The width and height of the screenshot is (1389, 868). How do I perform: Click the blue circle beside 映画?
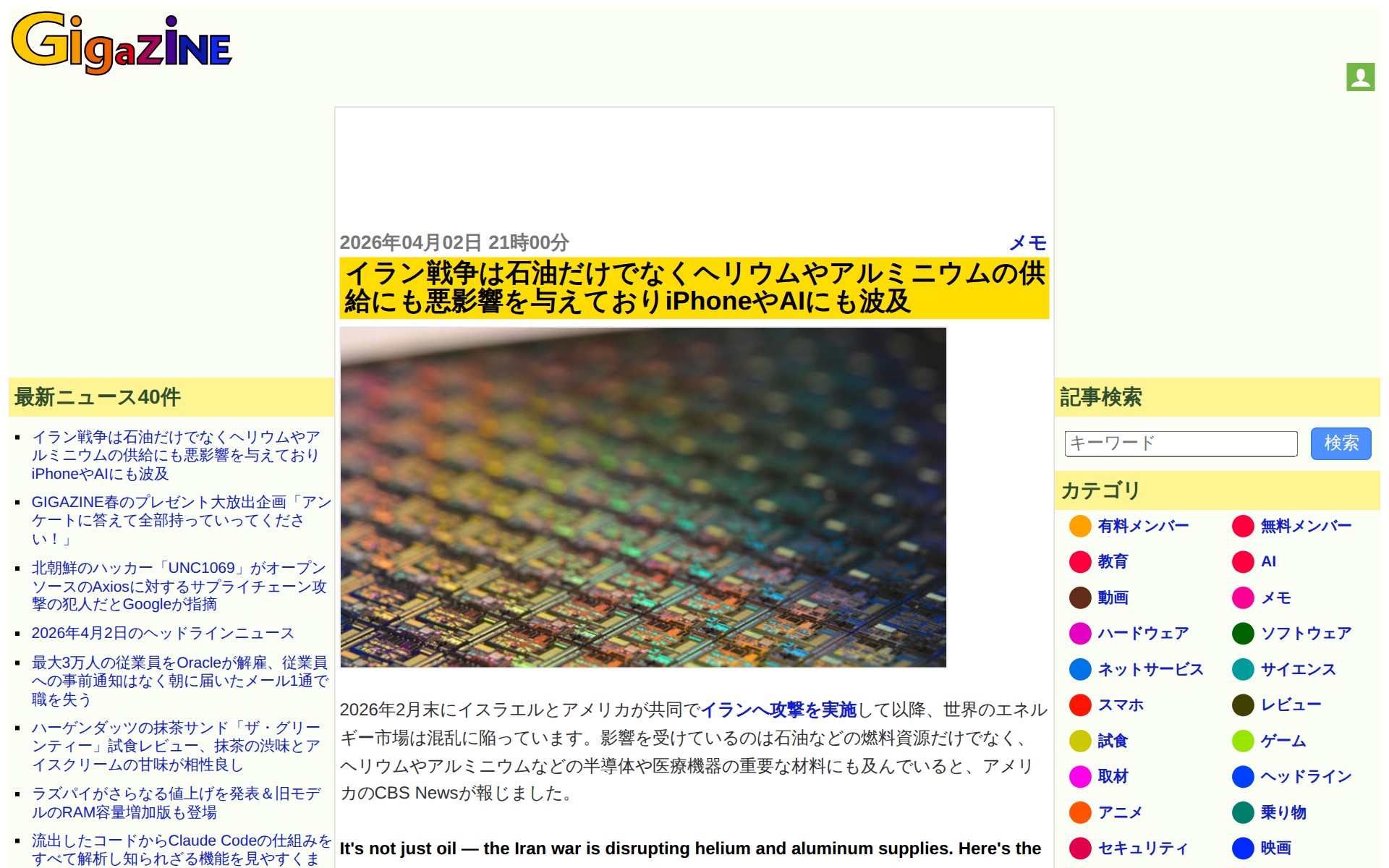coord(1243,848)
